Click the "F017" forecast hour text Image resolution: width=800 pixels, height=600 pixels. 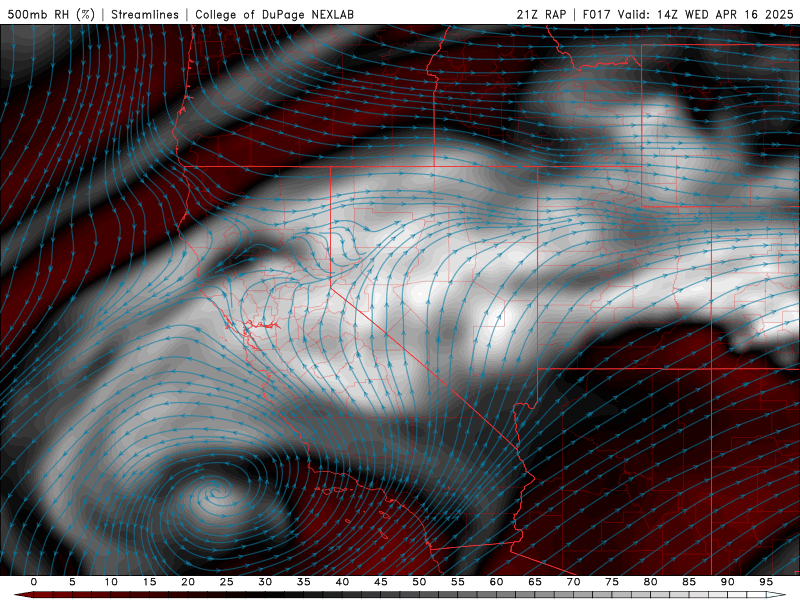pyautogui.click(x=596, y=14)
